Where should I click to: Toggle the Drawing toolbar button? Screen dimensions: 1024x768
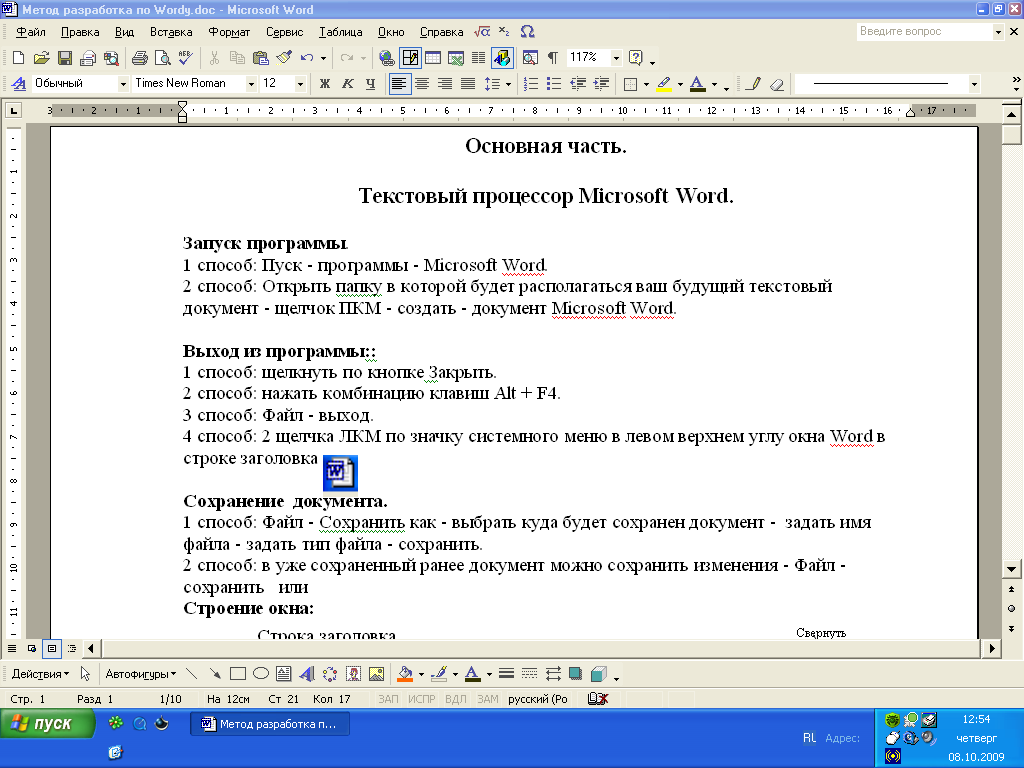click(502, 58)
